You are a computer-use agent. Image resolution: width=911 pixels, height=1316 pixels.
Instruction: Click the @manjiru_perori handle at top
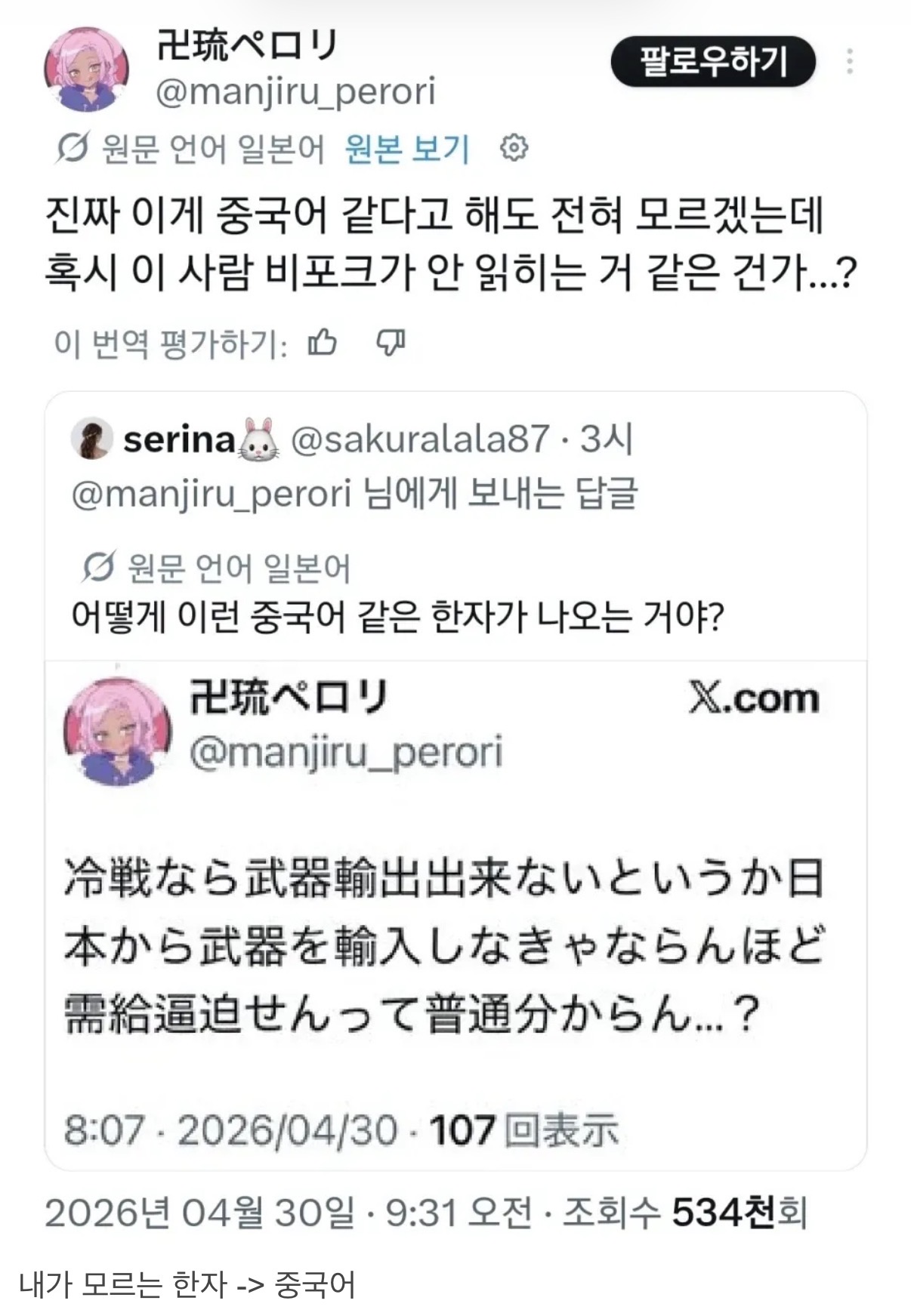(296, 93)
